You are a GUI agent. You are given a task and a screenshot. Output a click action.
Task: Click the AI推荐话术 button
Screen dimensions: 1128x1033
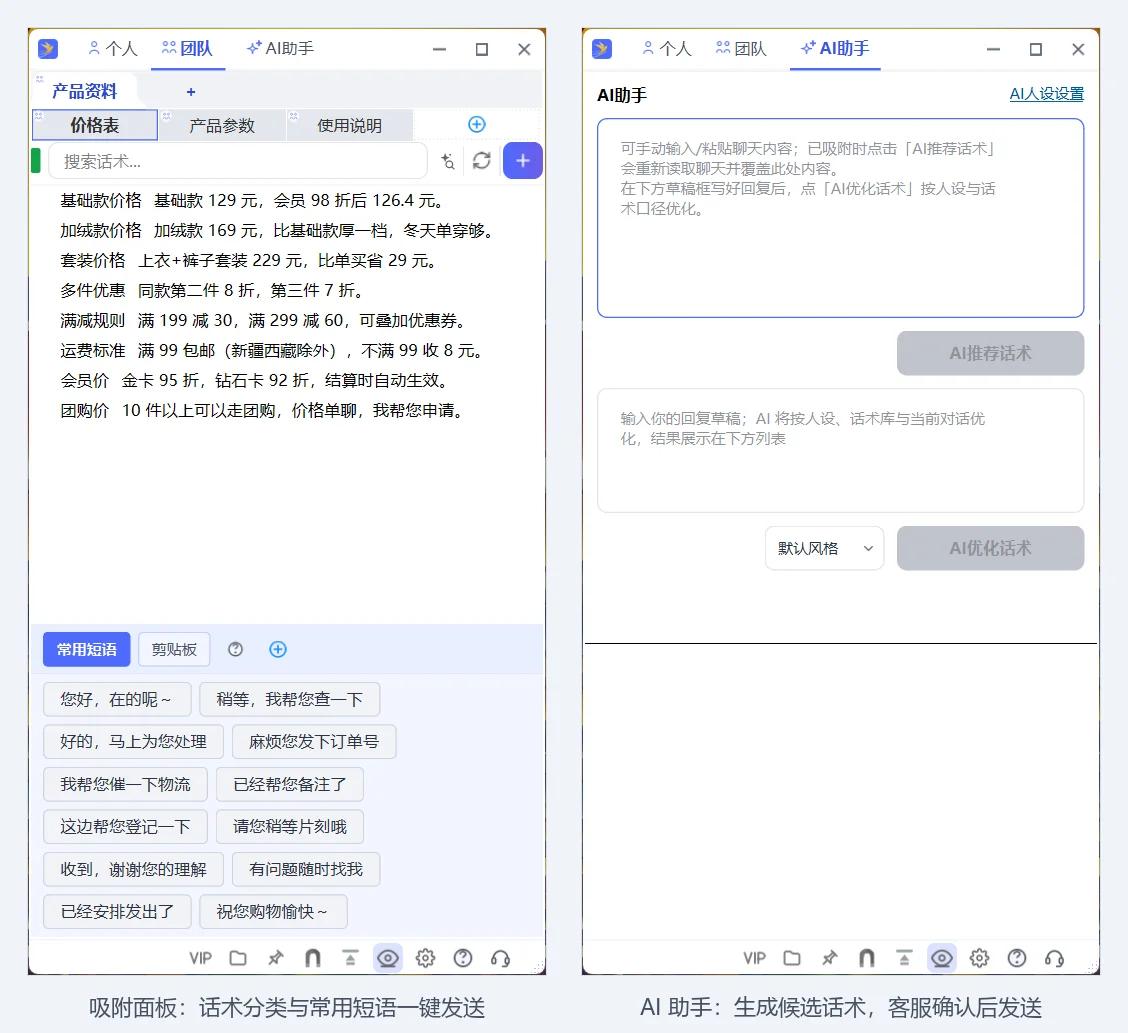(990, 353)
